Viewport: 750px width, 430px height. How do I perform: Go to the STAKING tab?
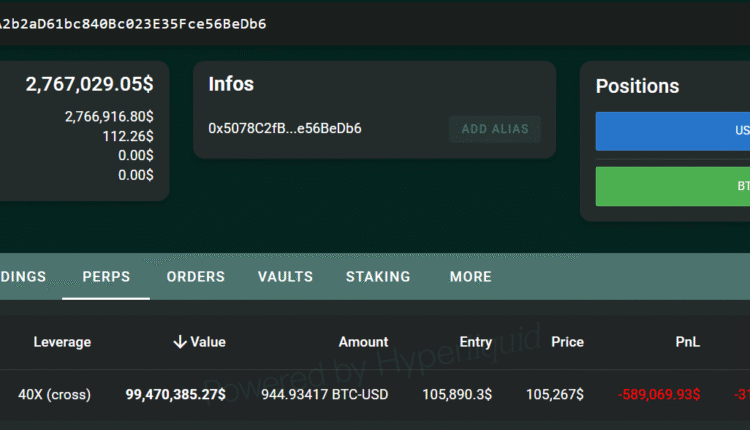click(x=378, y=277)
